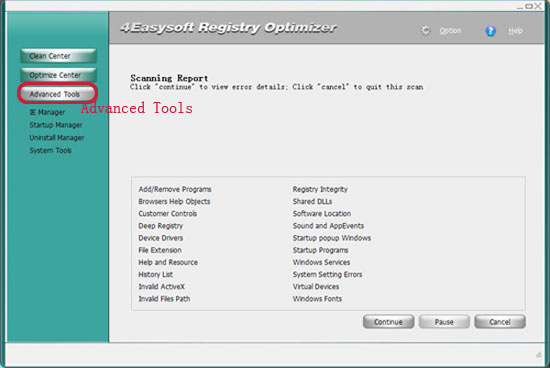Screen dimensions: 550x368
Task: Open System Tools in the sidebar
Action: [x=50, y=150]
